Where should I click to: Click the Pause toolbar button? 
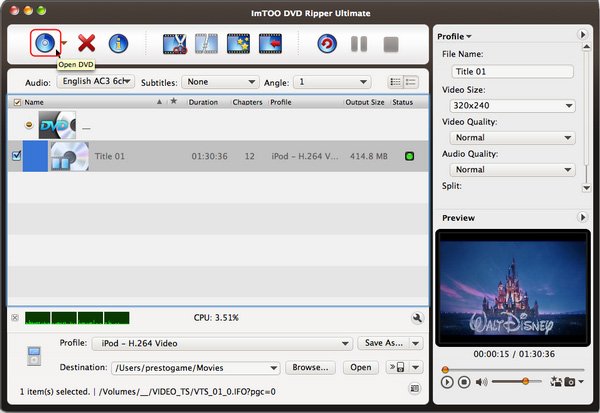point(359,44)
